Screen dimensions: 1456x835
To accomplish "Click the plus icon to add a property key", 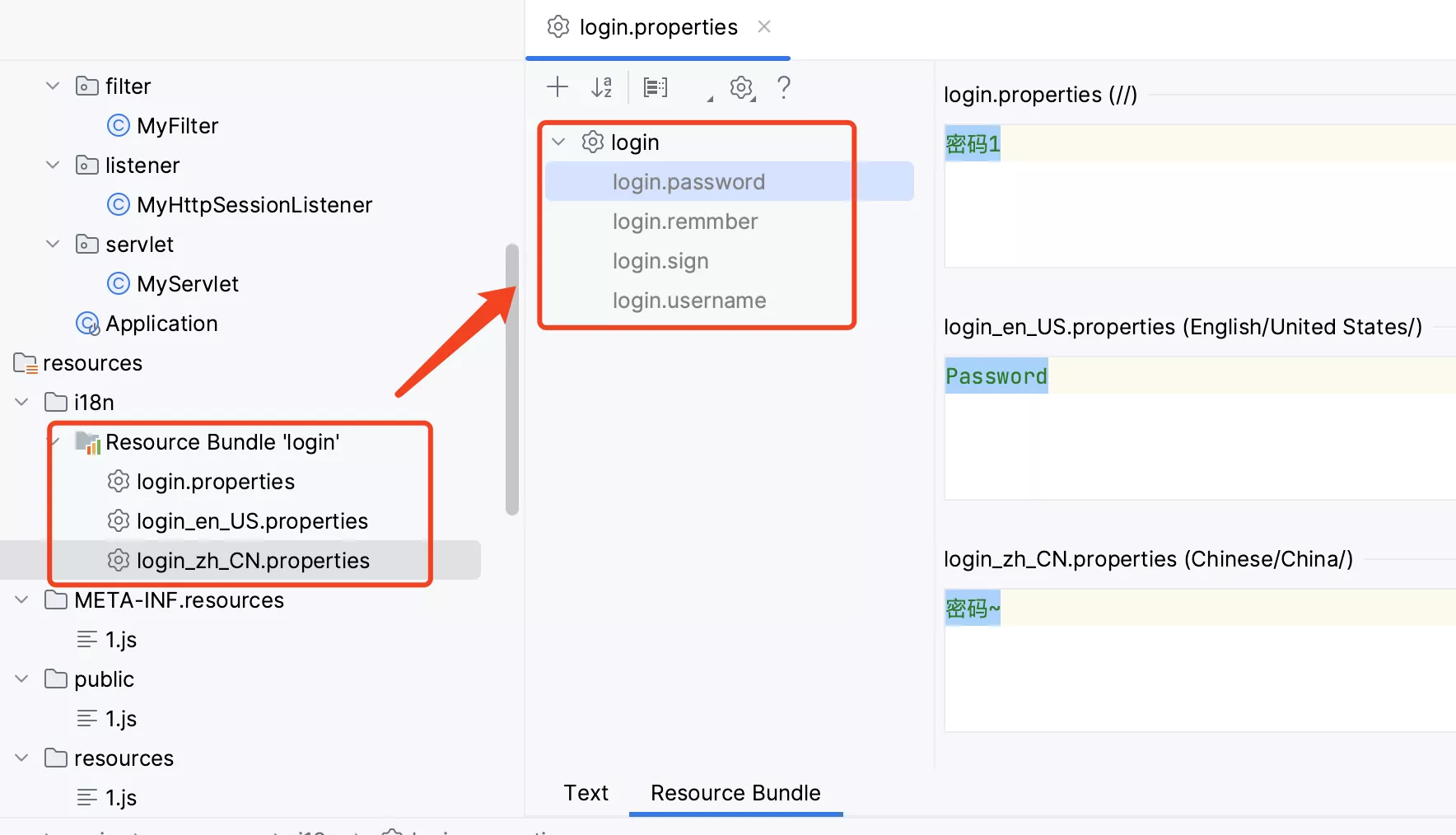I will [558, 86].
